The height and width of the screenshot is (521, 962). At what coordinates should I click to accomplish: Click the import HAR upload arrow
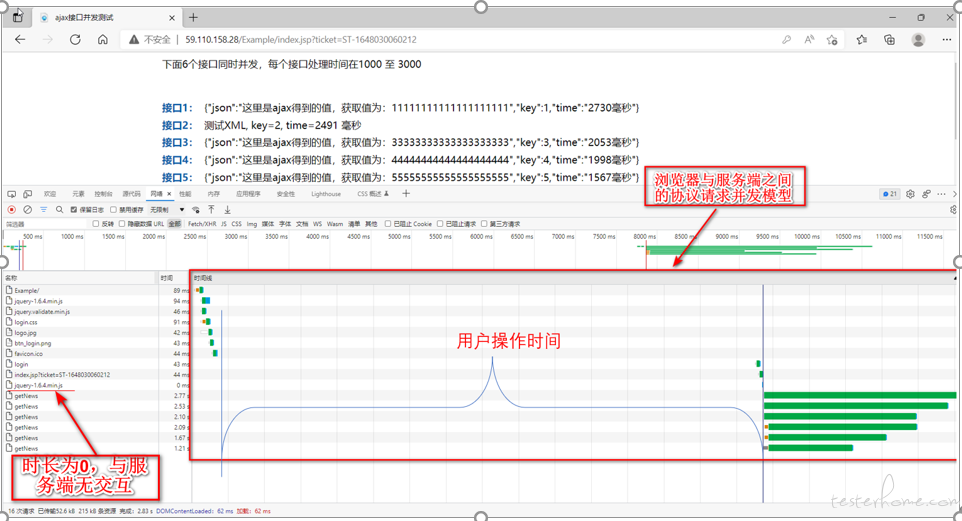pos(211,210)
